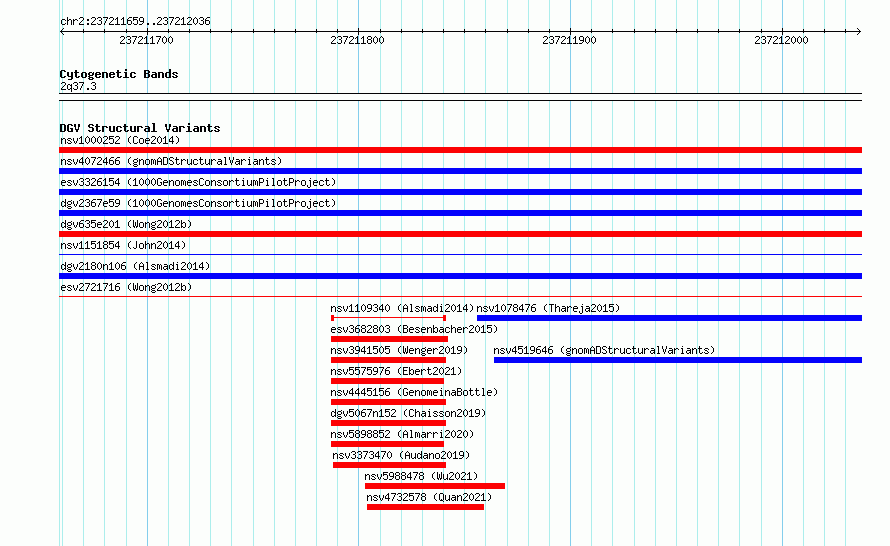Click the DGV Structural Variants track heading
The image size is (890, 546).
(x=140, y=128)
